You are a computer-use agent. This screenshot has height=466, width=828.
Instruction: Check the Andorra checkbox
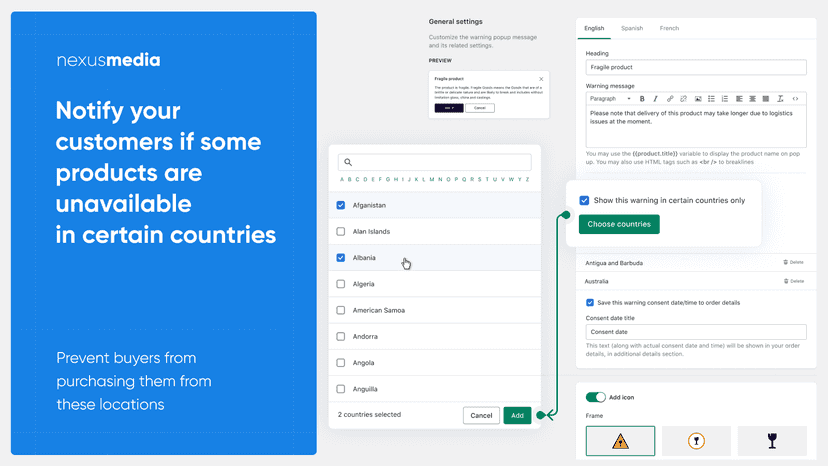(341, 337)
